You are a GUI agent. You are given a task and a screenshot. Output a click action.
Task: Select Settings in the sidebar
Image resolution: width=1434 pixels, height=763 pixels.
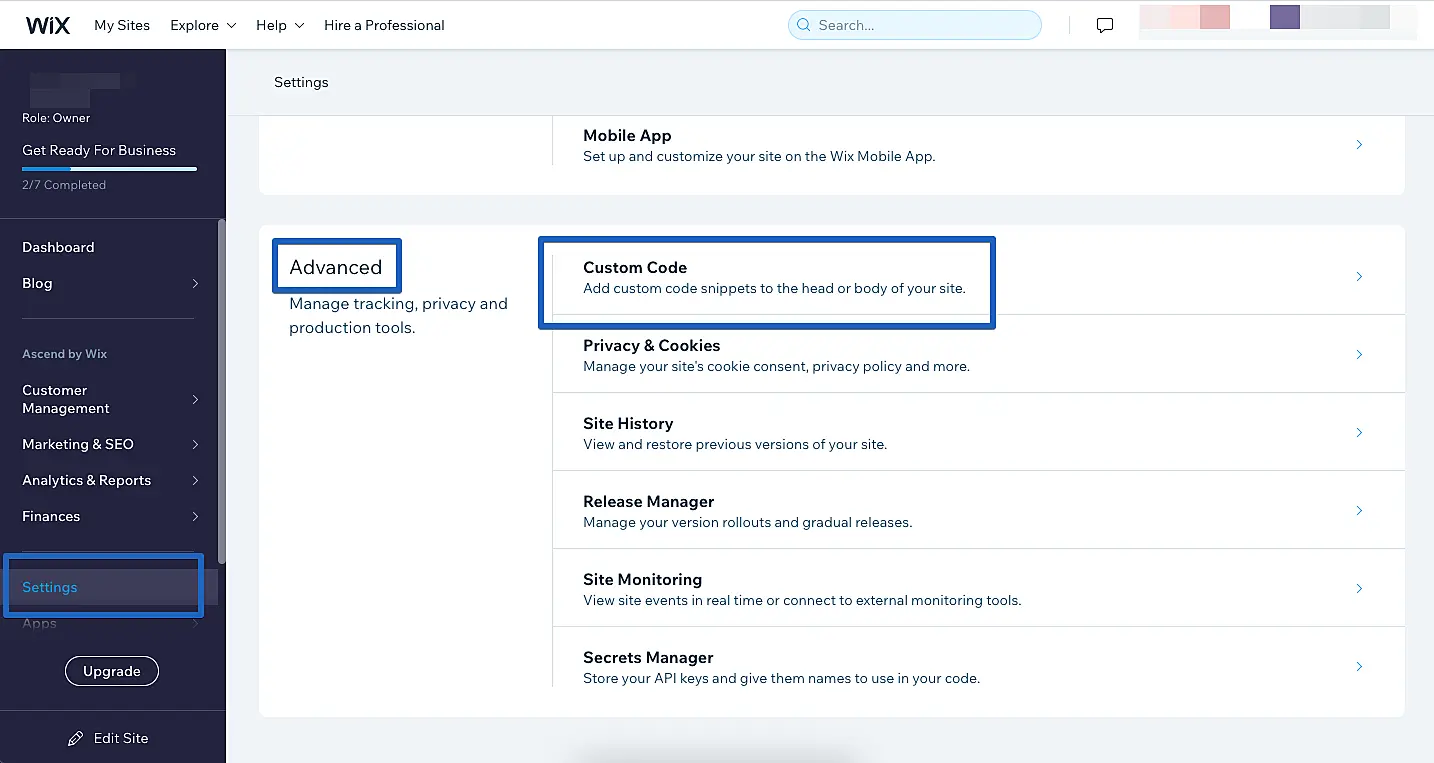pos(50,588)
